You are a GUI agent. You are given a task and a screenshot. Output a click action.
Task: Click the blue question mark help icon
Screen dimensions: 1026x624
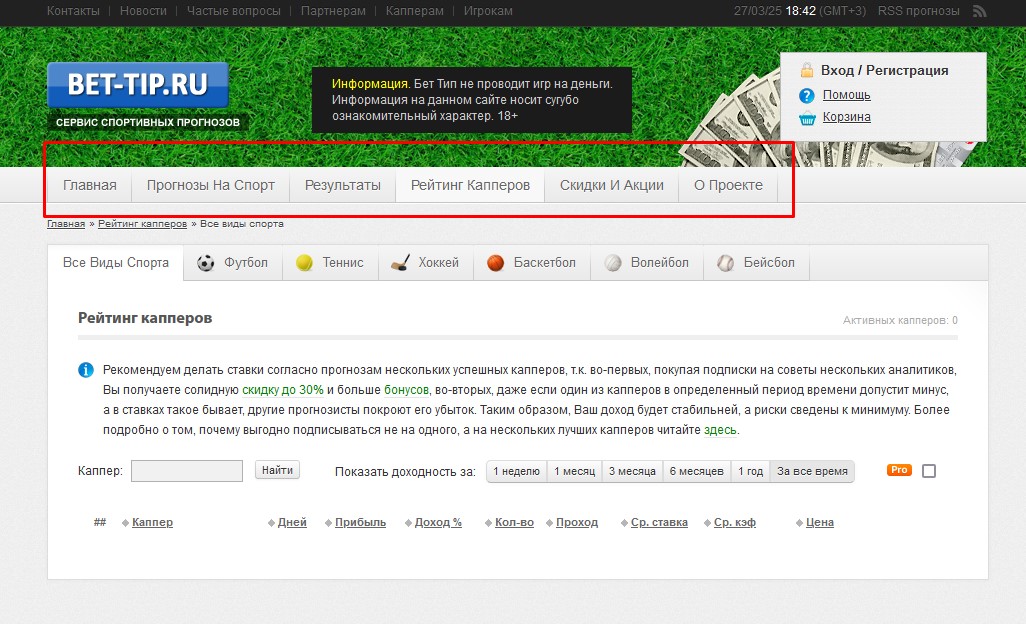point(807,95)
